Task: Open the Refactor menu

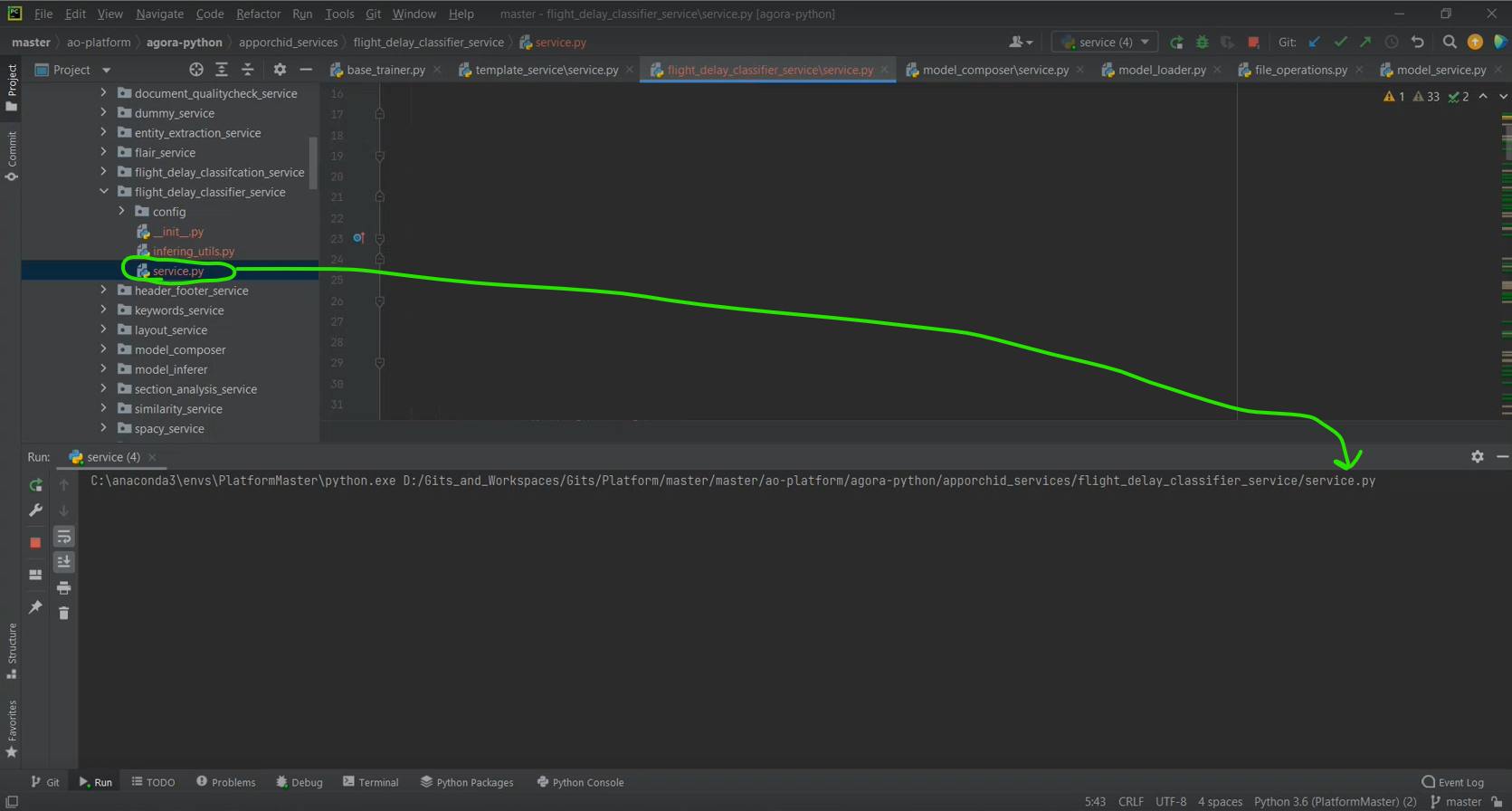Action: coord(258,14)
